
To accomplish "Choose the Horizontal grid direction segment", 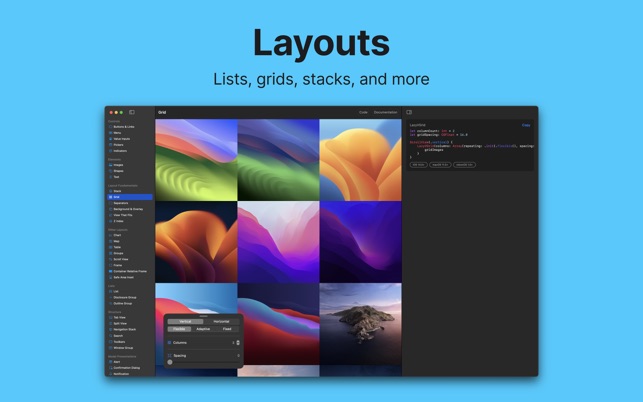I will [221, 322].
